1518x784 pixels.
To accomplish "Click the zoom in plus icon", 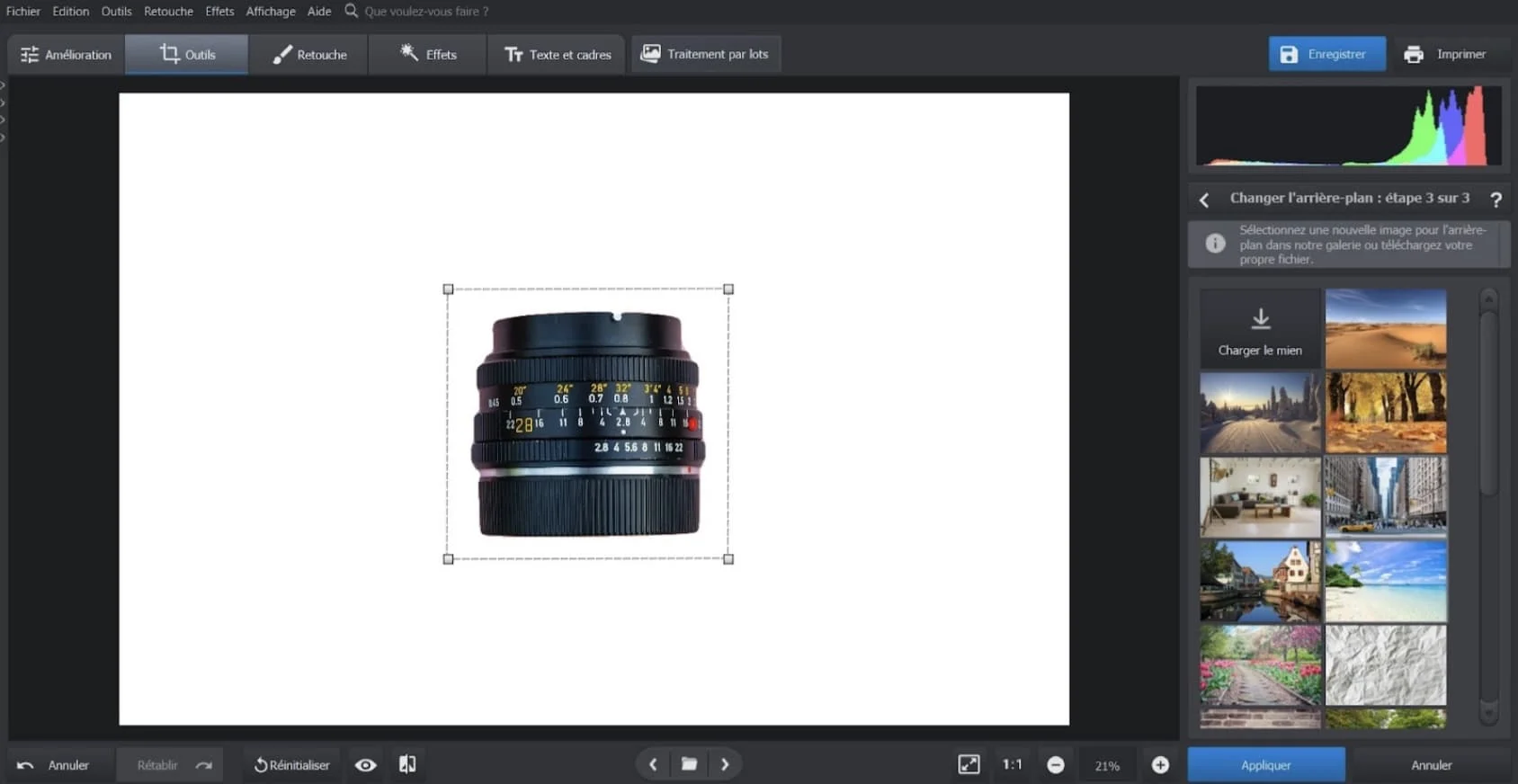I will (1160, 765).
